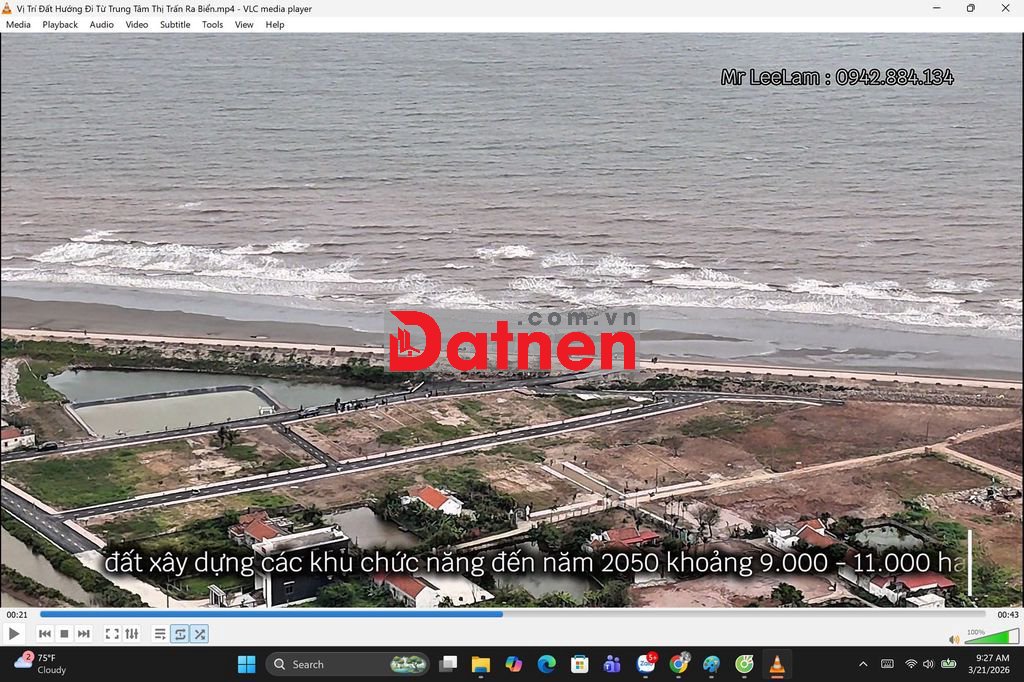
Task: Skip to previous media track
Action: pyautogui.click(x=45, y=634)
